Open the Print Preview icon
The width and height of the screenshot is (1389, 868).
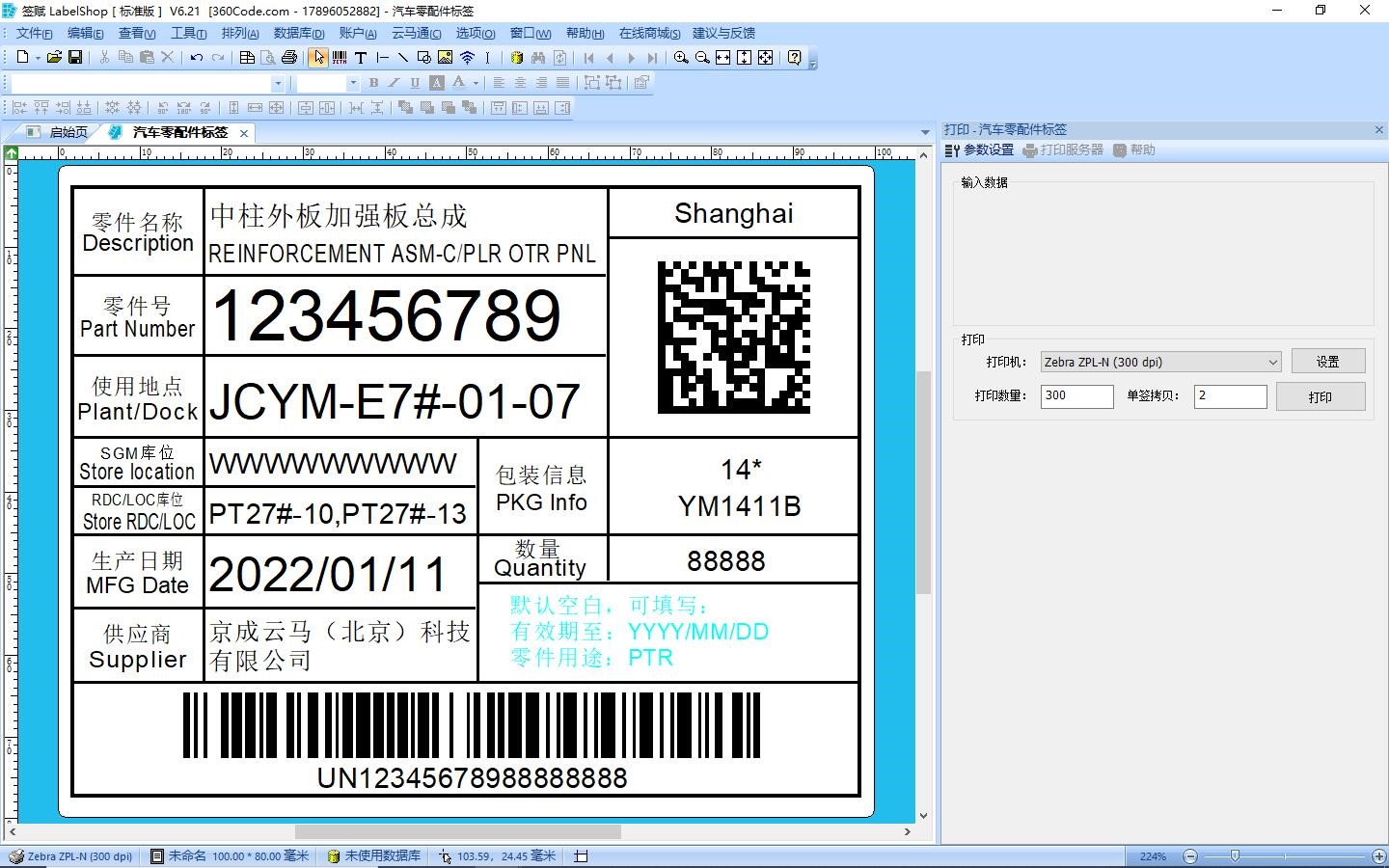pos(268,58)
